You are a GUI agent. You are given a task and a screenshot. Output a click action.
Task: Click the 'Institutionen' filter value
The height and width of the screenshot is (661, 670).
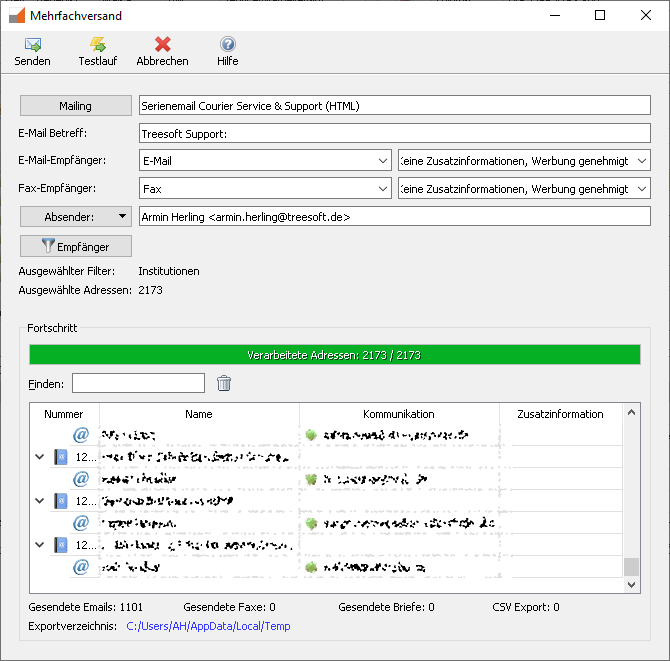169,271
